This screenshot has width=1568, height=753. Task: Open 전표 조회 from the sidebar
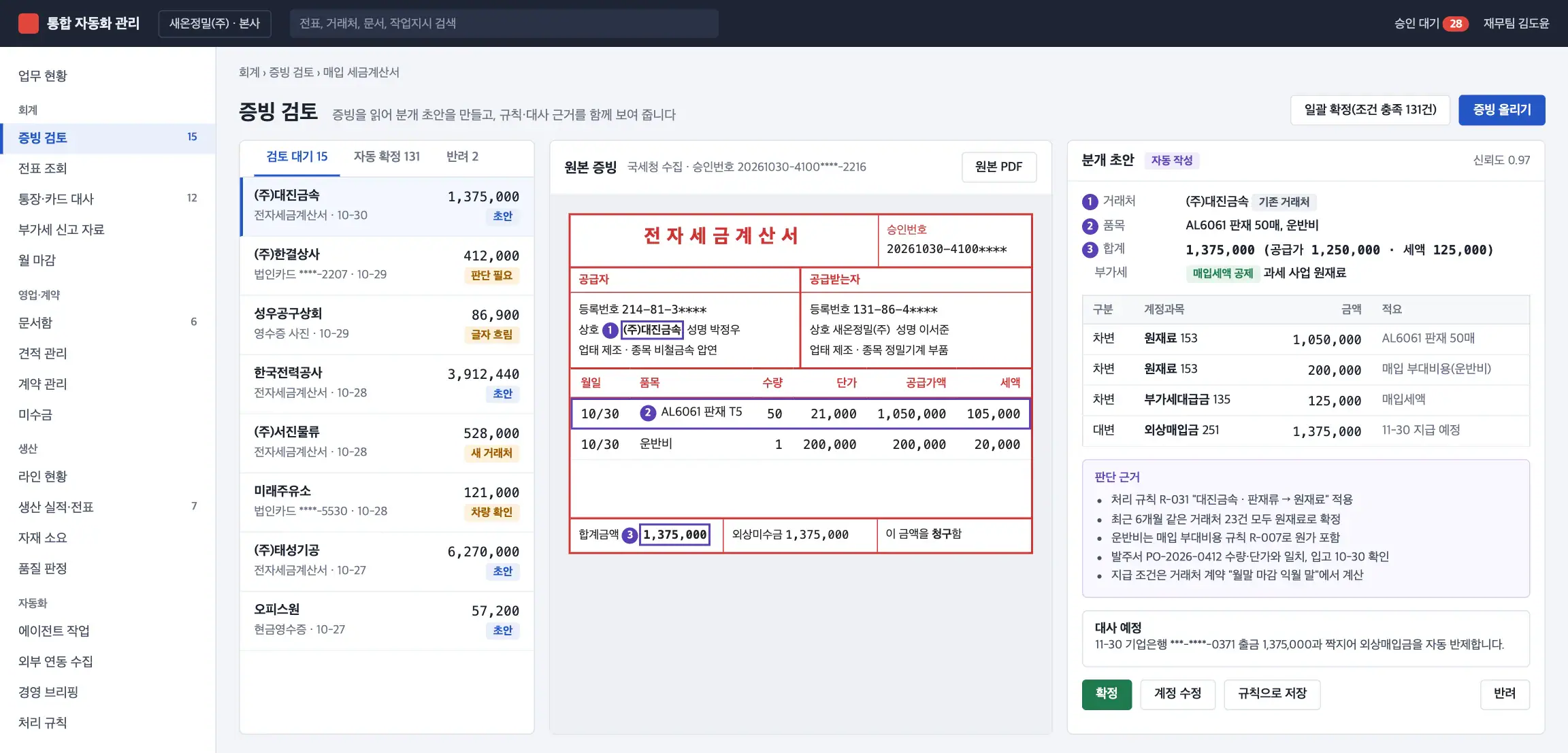click(x=108, y=168)
